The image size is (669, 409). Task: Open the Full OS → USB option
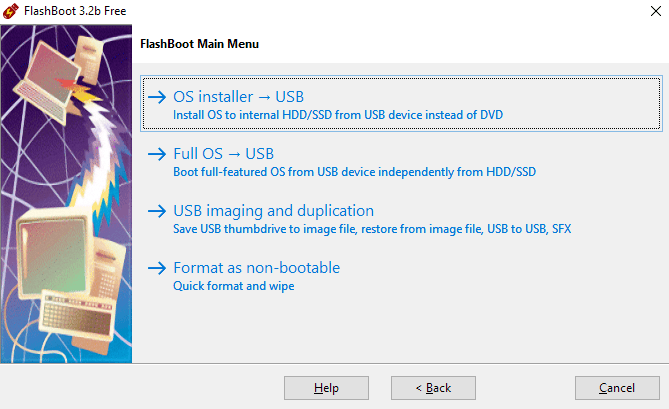pyautogui.click(x=223, y=154)
